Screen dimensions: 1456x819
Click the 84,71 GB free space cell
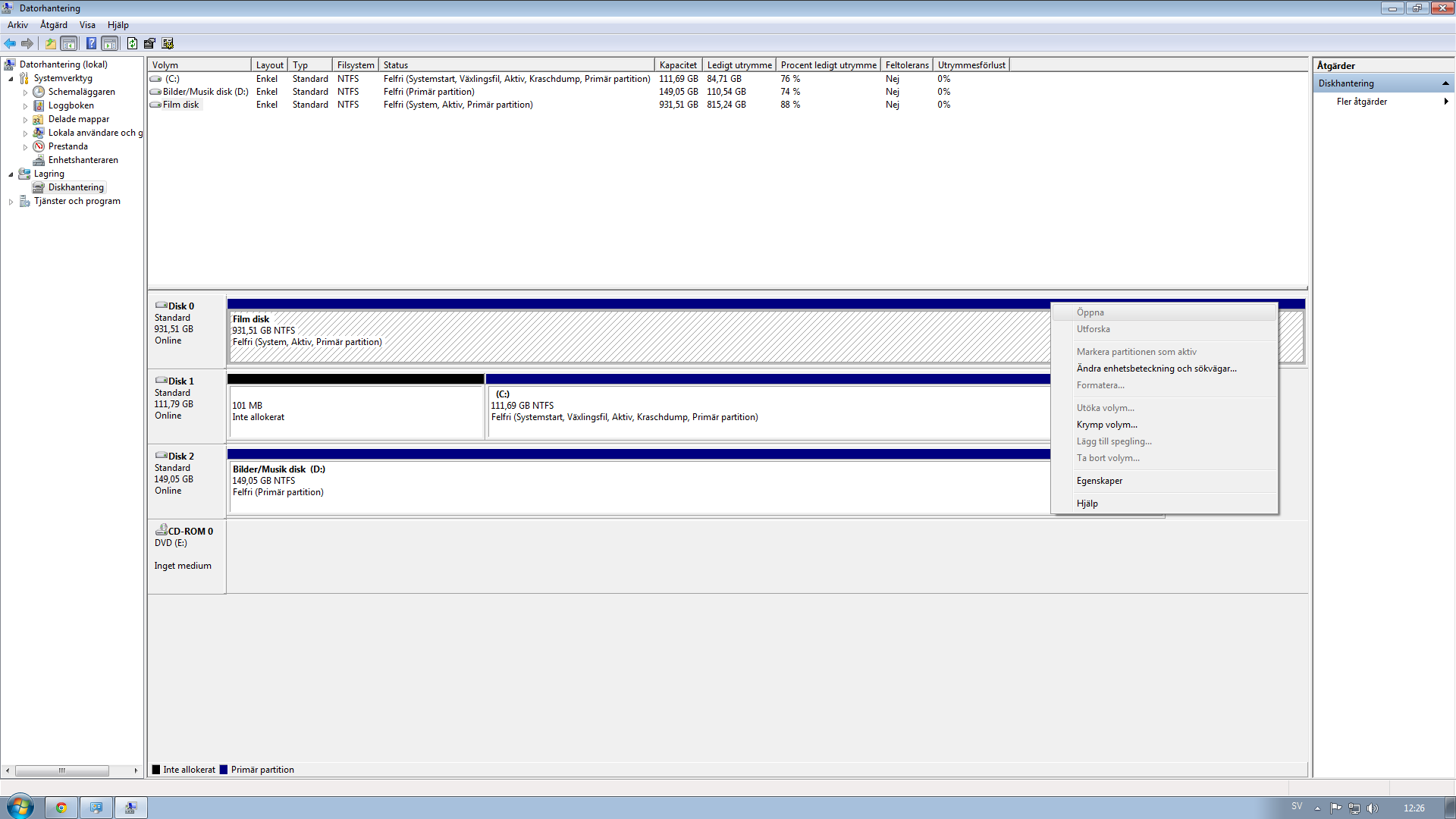click(724, 79)
